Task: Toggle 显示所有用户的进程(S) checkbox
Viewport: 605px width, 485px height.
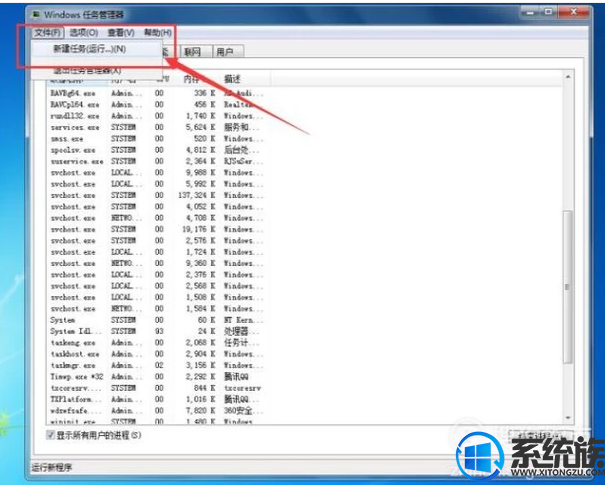Action: (51, 435)
